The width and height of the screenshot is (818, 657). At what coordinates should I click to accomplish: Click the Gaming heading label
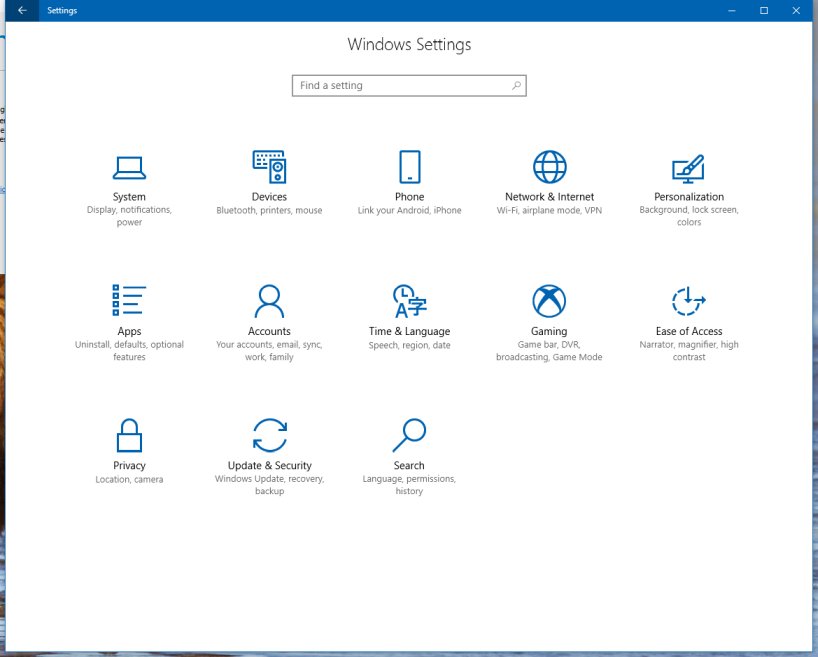coord(549,331)
